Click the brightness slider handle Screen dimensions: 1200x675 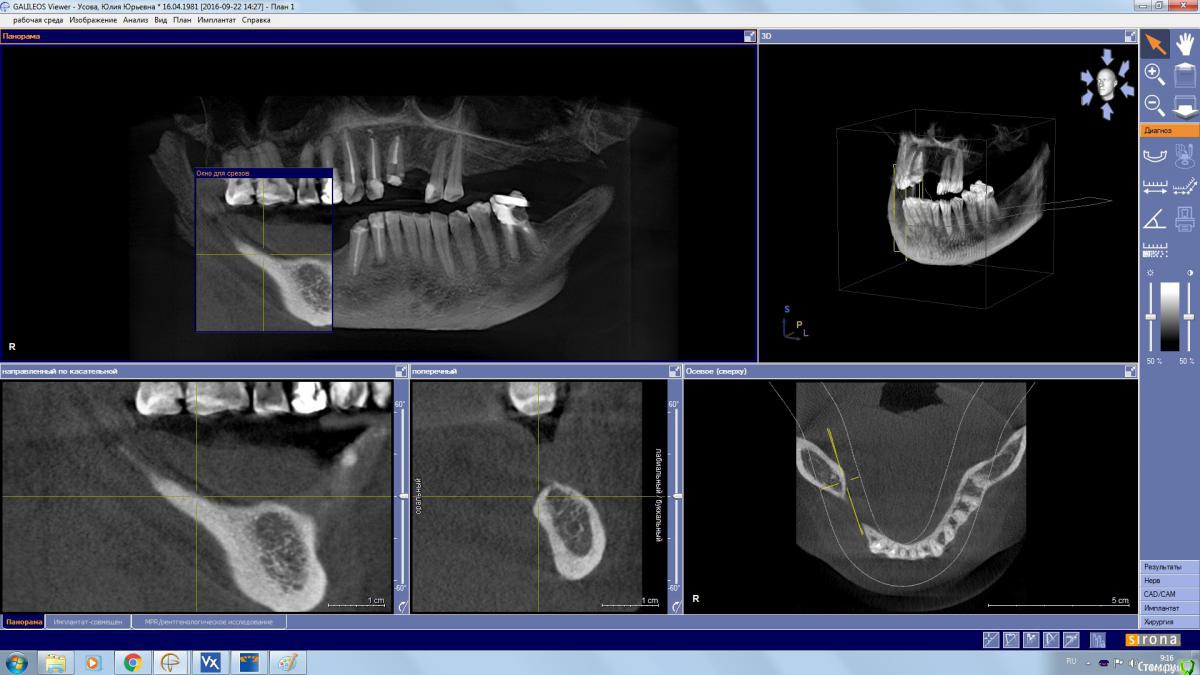(x=1152, y=317)
